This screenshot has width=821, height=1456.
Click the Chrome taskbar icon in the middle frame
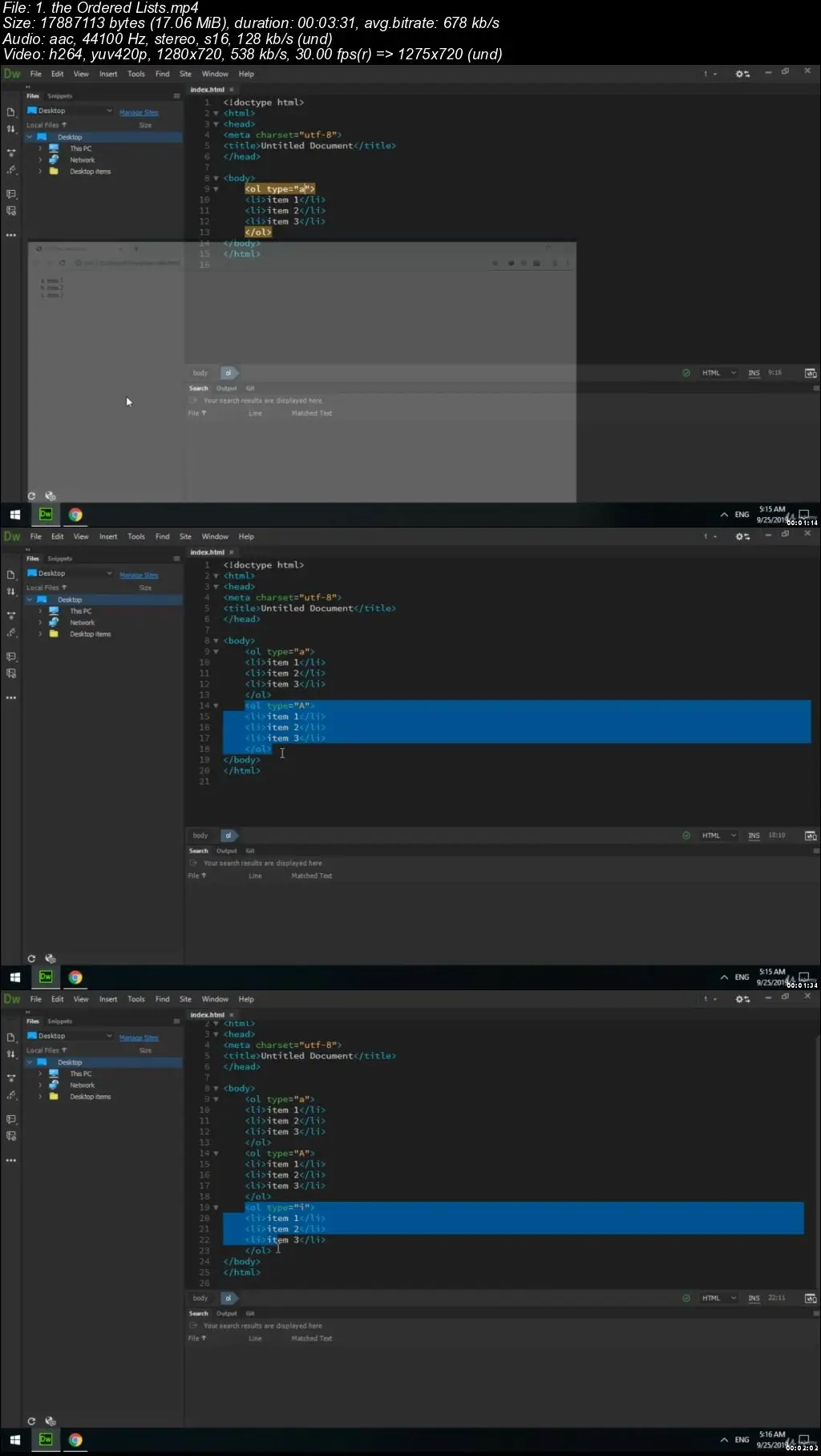pyautogui.click(x=75, y=977)
